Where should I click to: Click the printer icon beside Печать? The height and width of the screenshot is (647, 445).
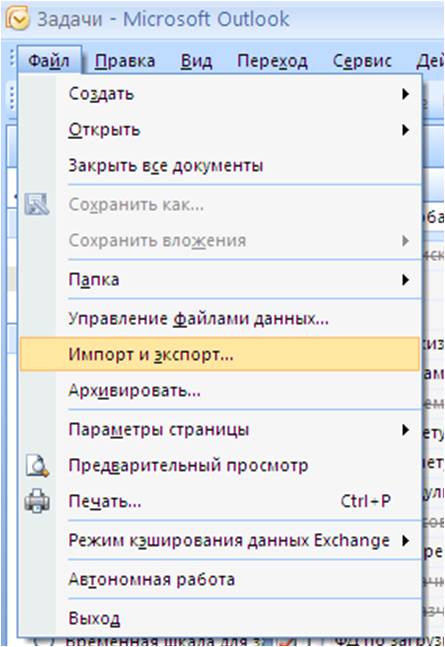click(37, 501)
